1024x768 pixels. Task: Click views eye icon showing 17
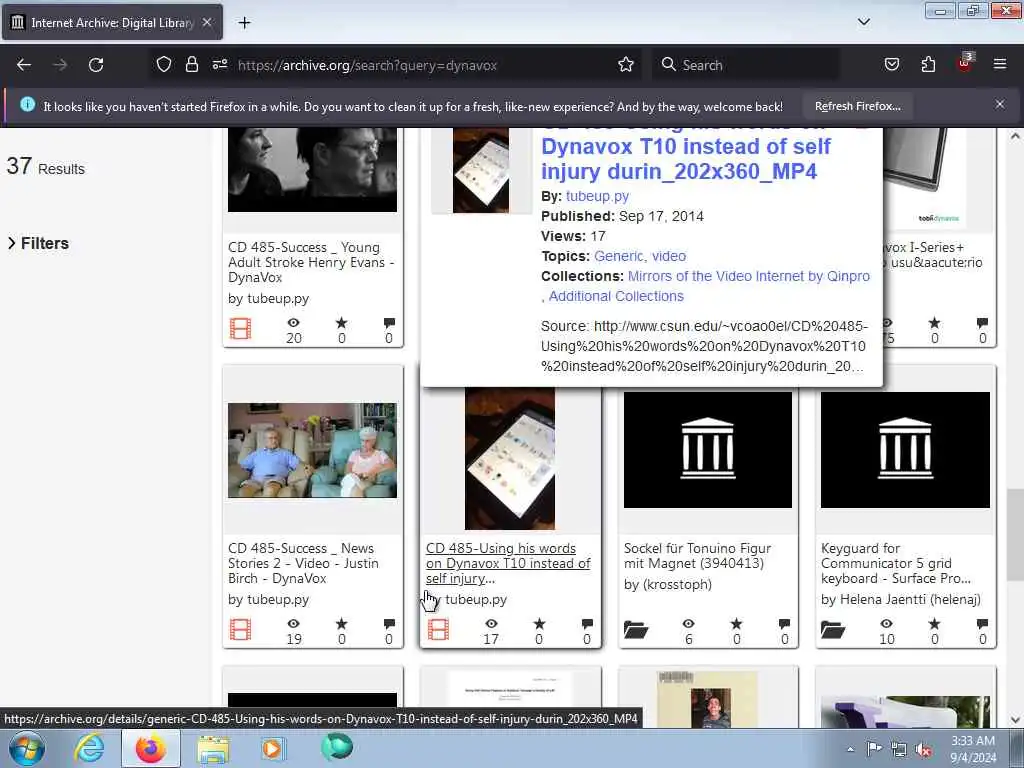click(491, 624)
